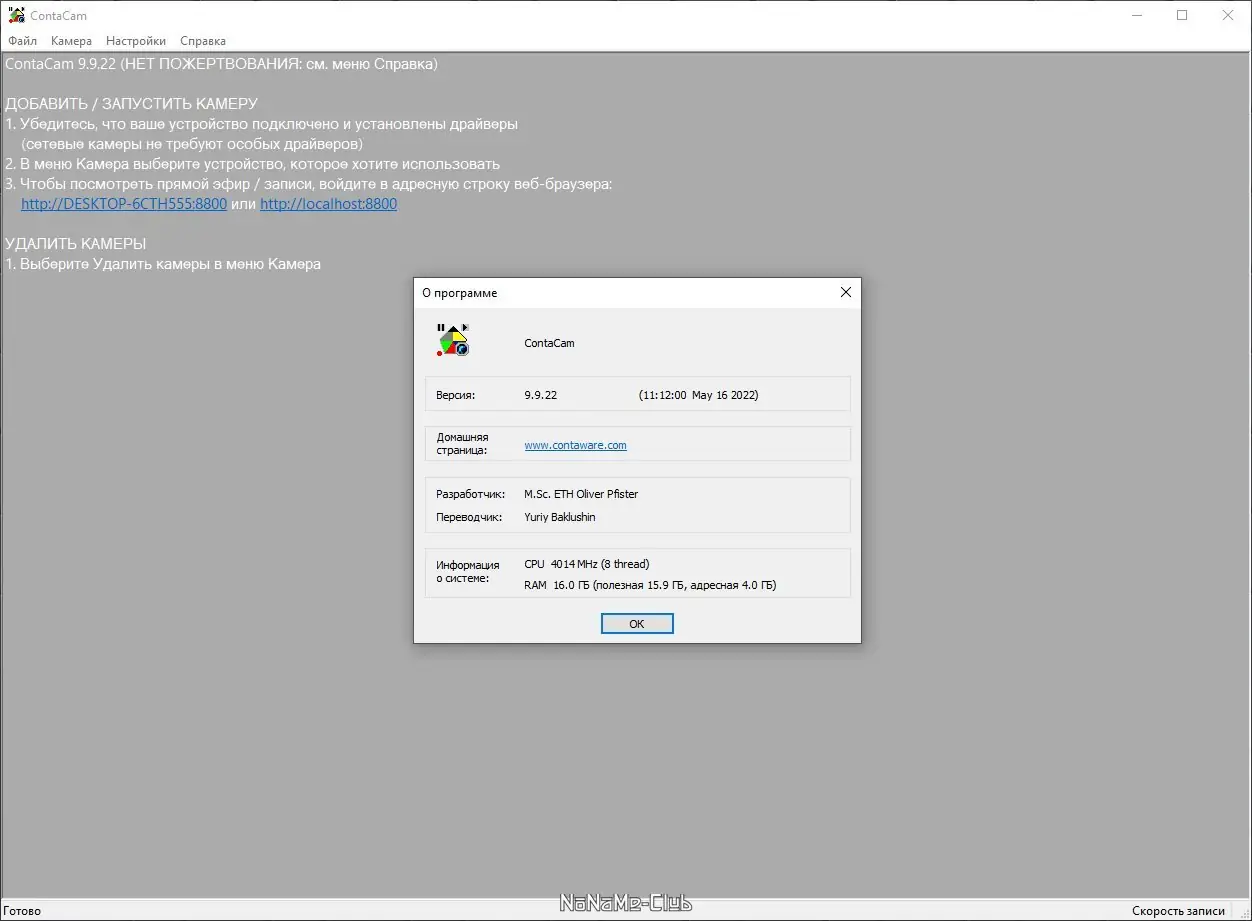1252x921 pixels.
Task: Click the Версия: label
Action: (x=456, y=395)
